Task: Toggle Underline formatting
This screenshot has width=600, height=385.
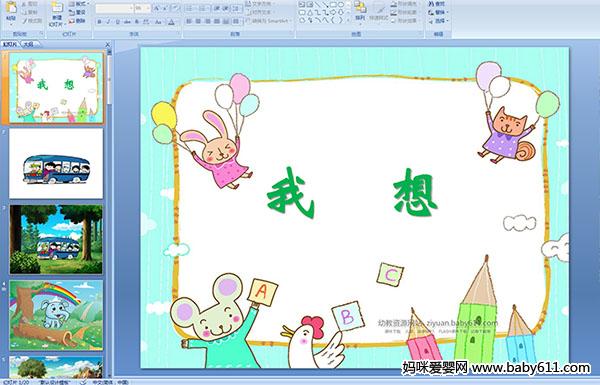Action: (117, 22)
